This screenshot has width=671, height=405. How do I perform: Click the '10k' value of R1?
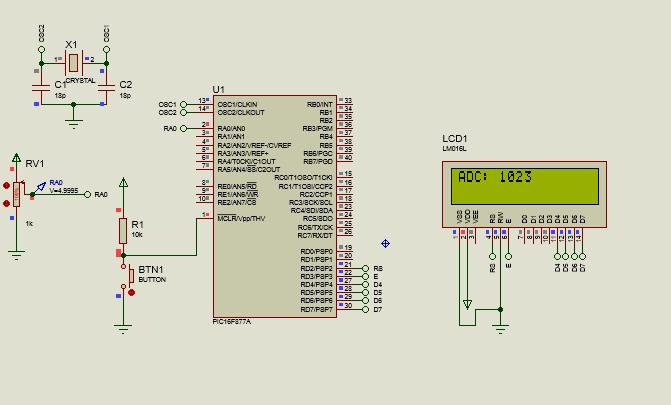point(137,235)
